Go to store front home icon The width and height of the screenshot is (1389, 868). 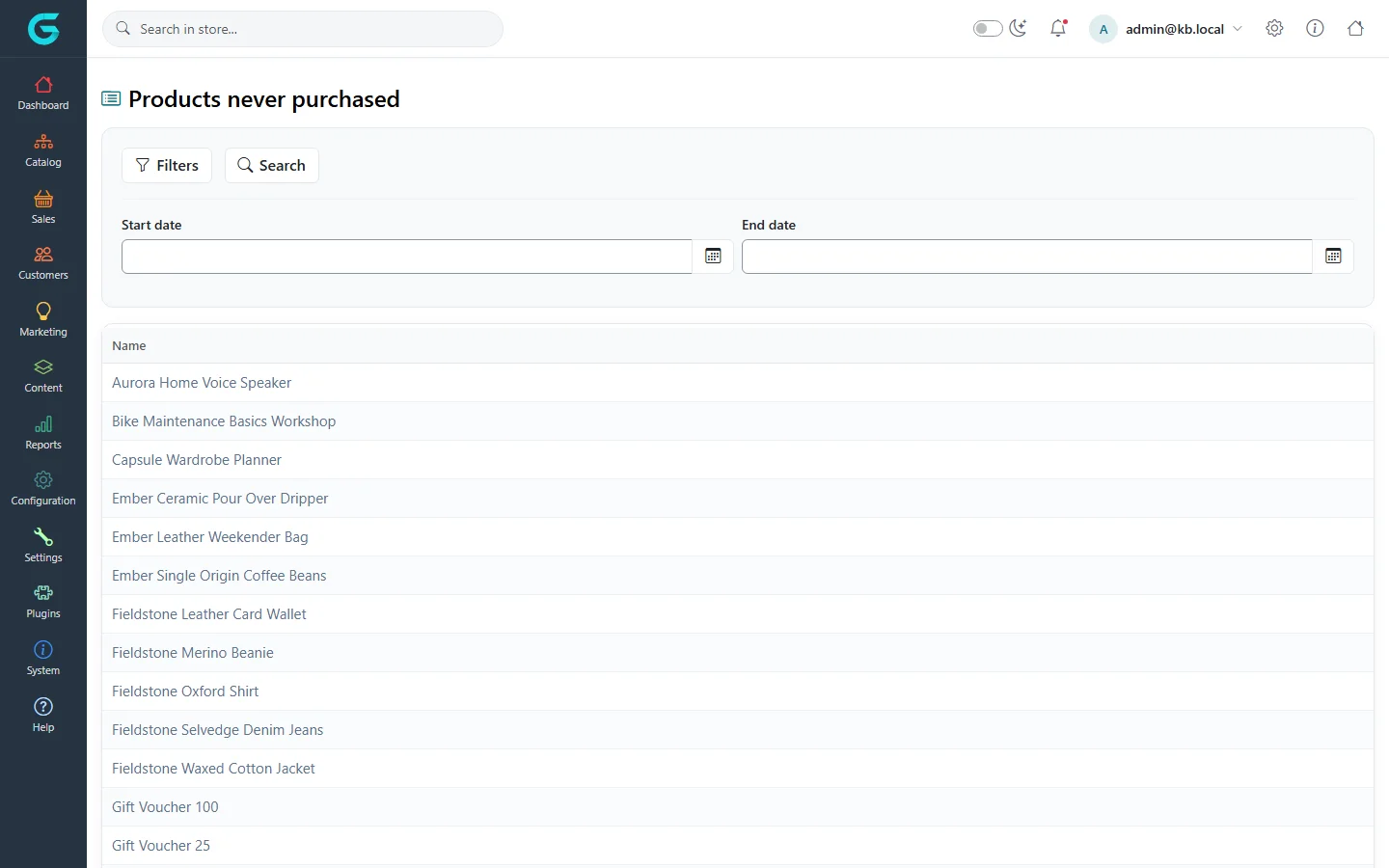[1355, 28]
